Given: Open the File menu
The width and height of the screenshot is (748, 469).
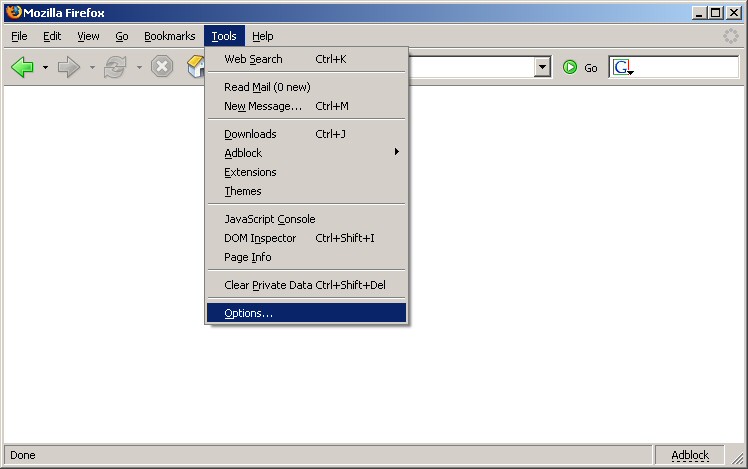Looking at the screenshot, I should (x=19, y=36).
